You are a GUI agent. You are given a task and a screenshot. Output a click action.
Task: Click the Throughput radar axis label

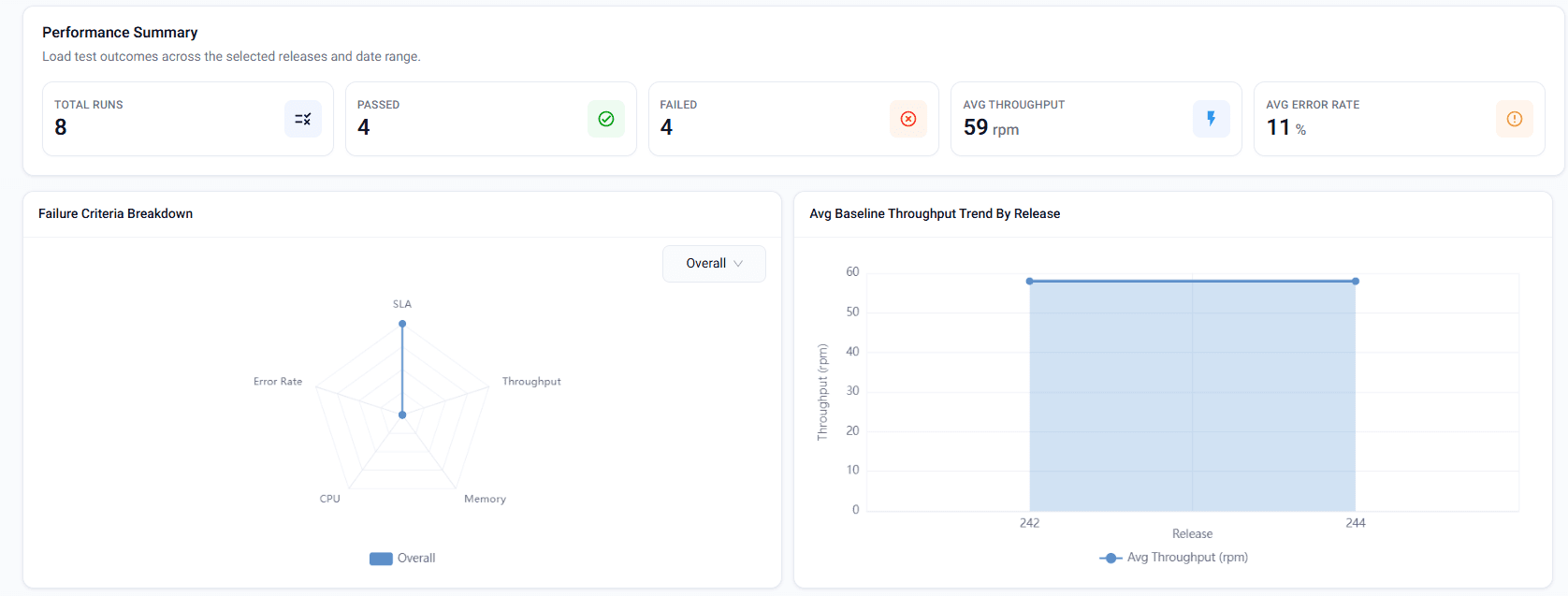pyautogui.click(x=531, y=382)
